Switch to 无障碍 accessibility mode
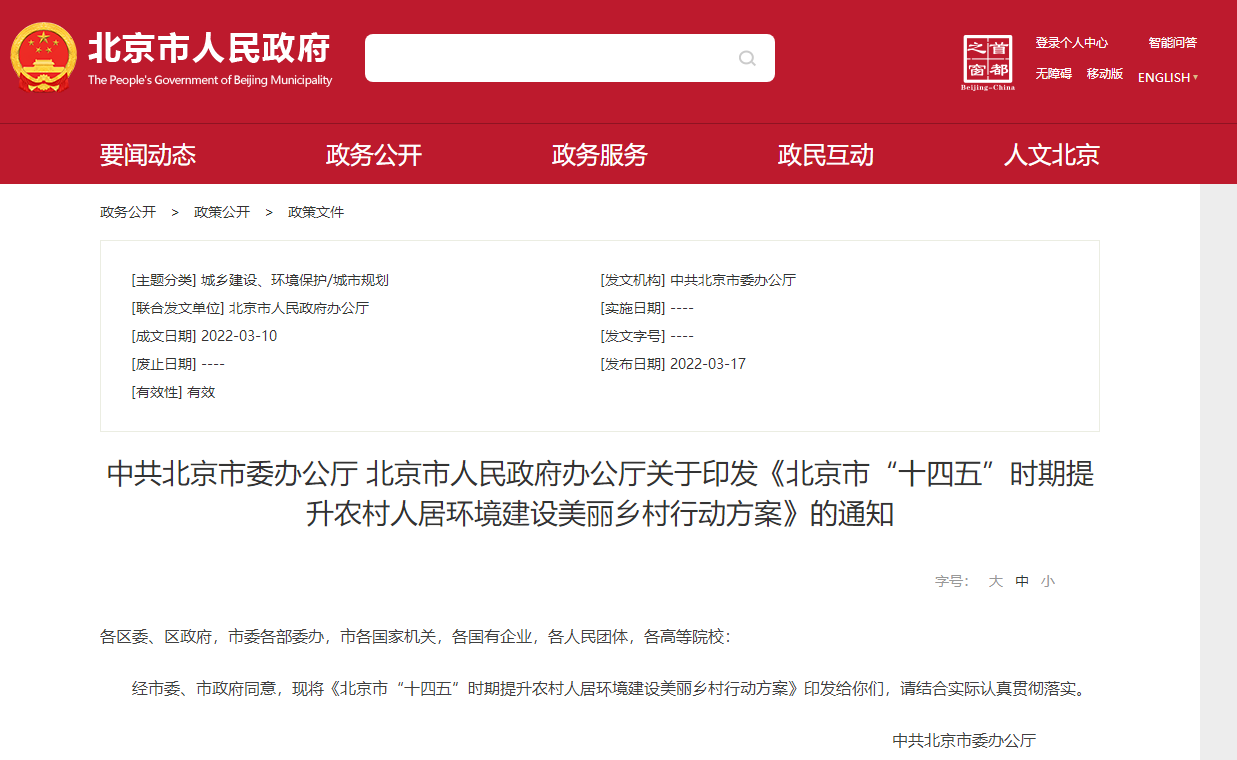 tap(1053, 74)
